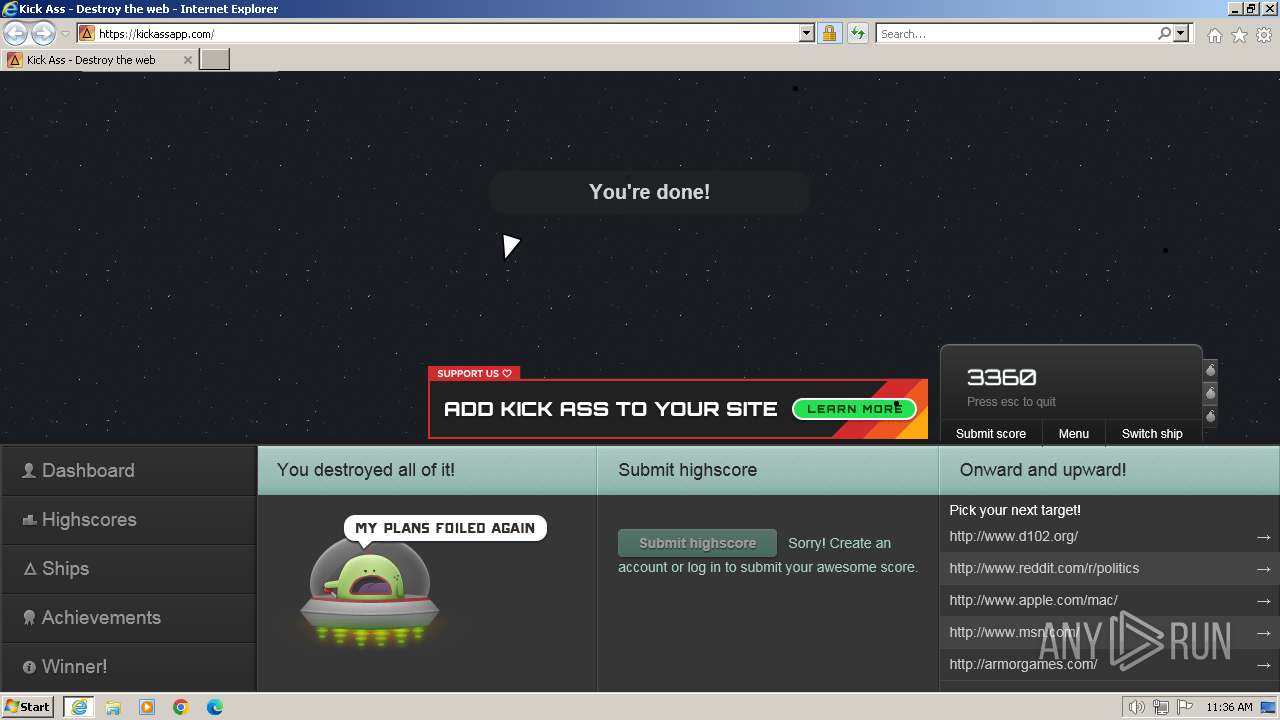Click the arrow next to d102.org

(x=1264, y=537)
